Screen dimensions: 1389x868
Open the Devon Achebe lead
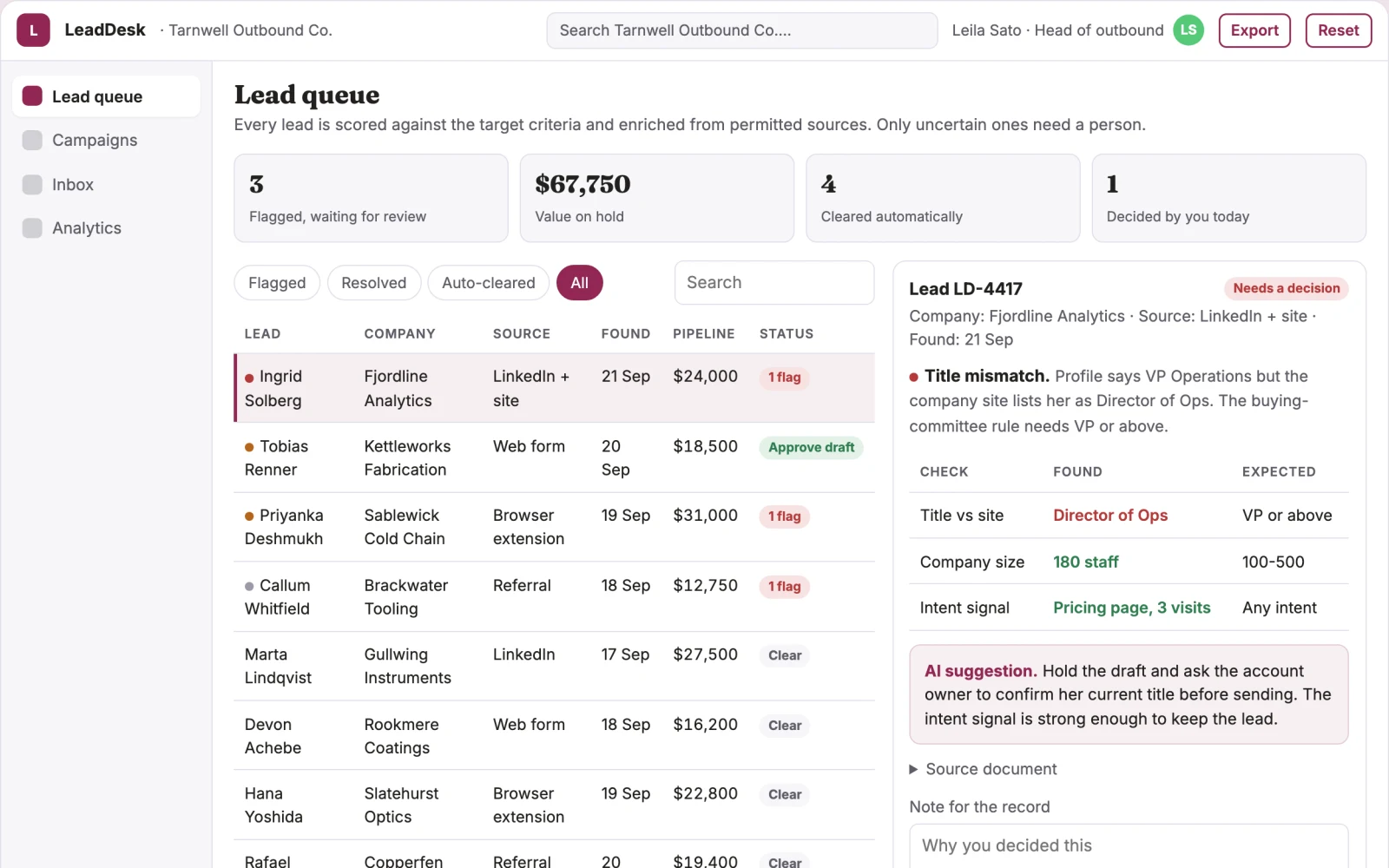click(x=554, y=736)
